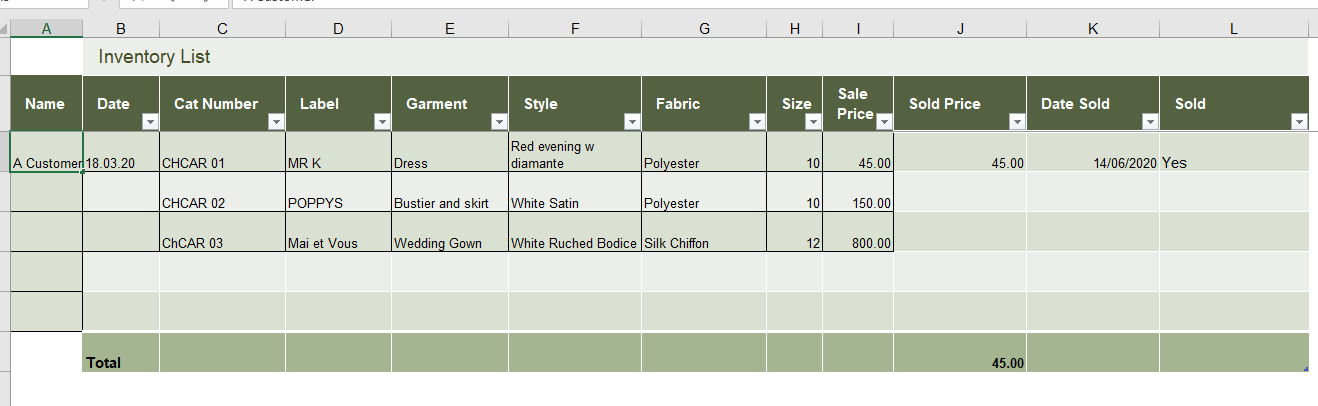
Task: Open the Fabric filter dropdown
Action: point(757,121)
